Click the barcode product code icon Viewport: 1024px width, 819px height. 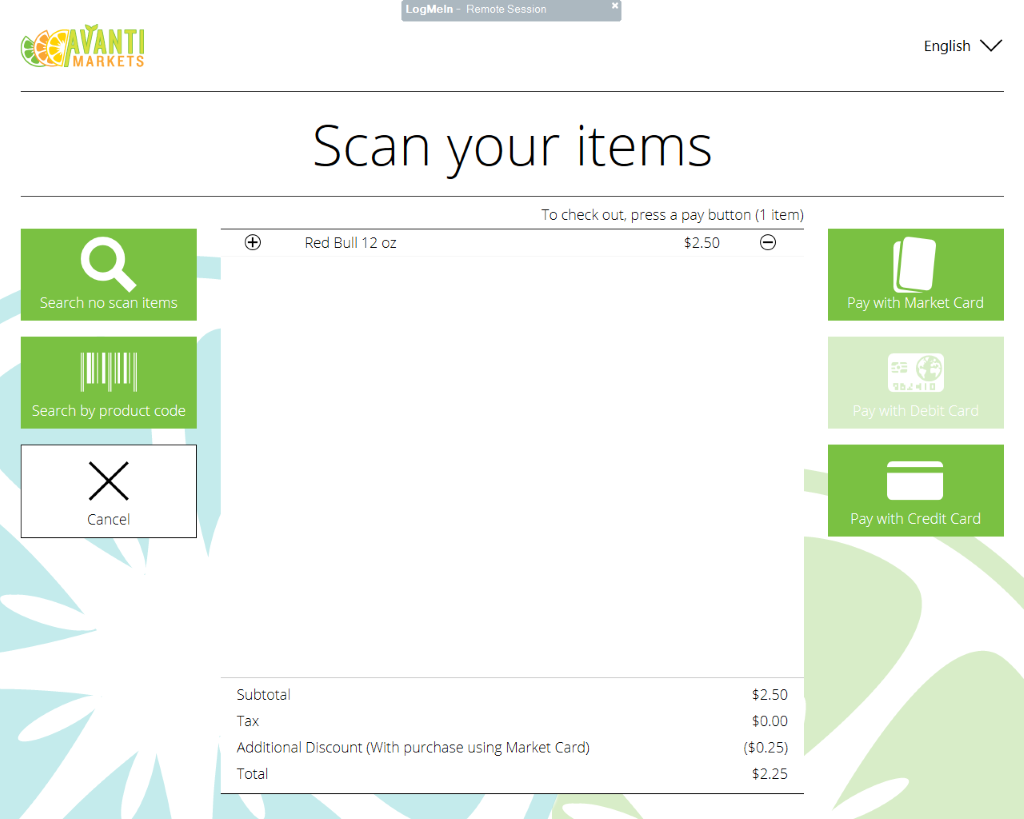[108, 371]
